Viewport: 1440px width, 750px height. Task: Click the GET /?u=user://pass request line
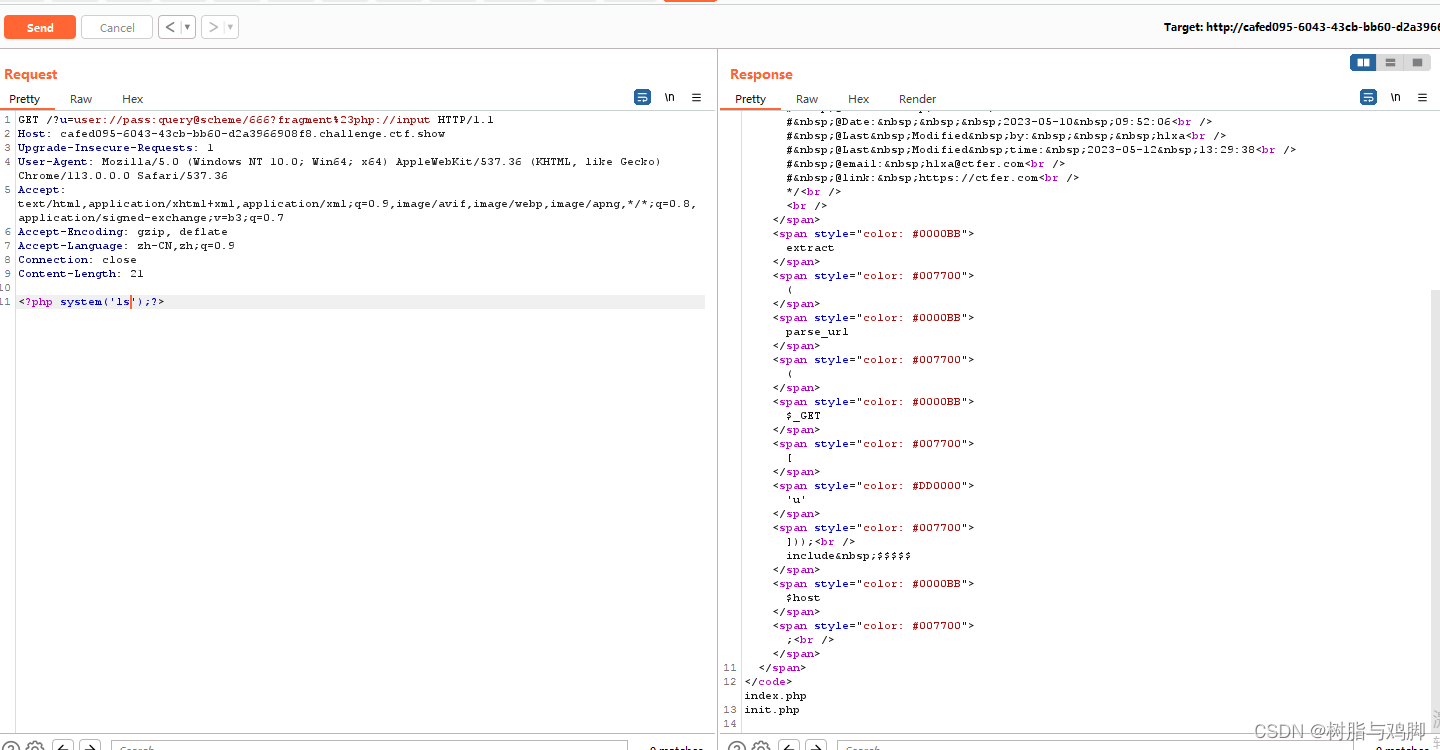tap(256, 120)
